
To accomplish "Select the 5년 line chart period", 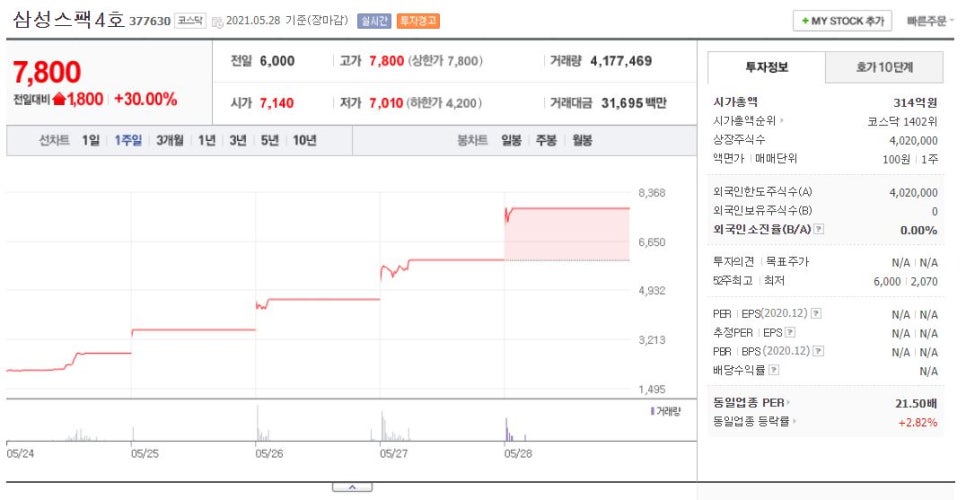I will pos(269,140).
